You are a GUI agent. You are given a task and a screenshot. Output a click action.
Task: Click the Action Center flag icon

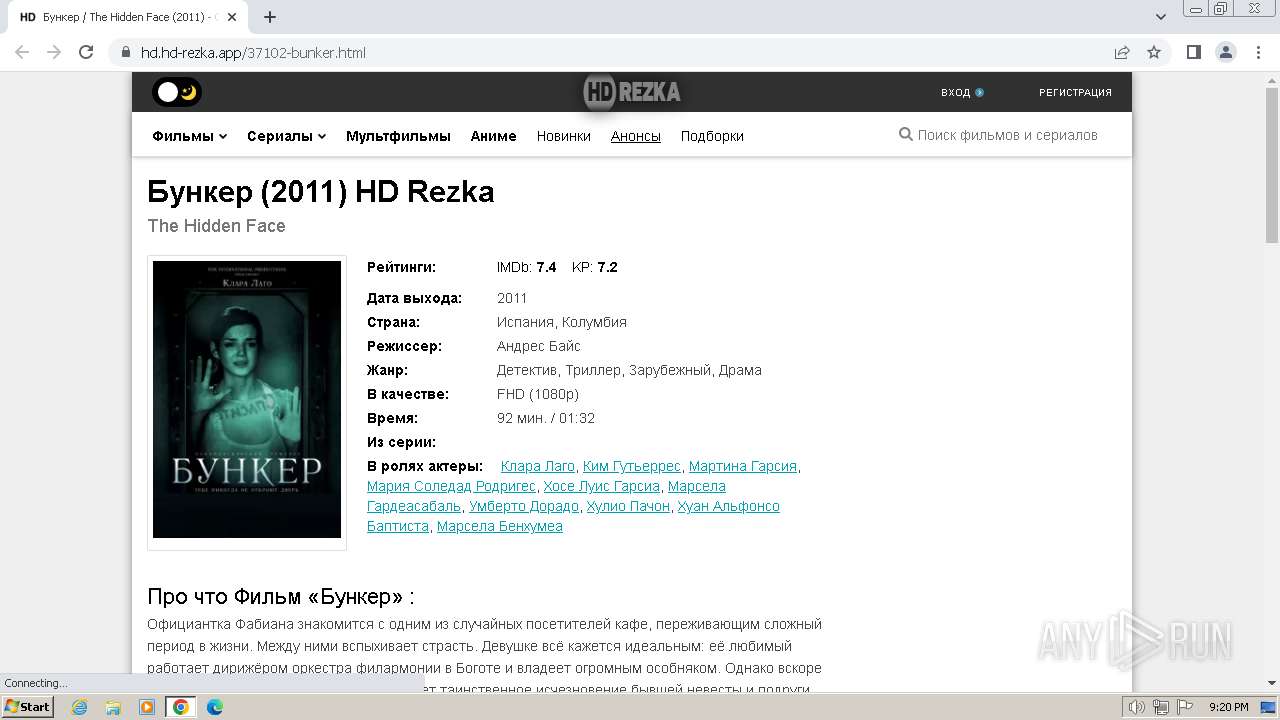(x=1185, y=707)
